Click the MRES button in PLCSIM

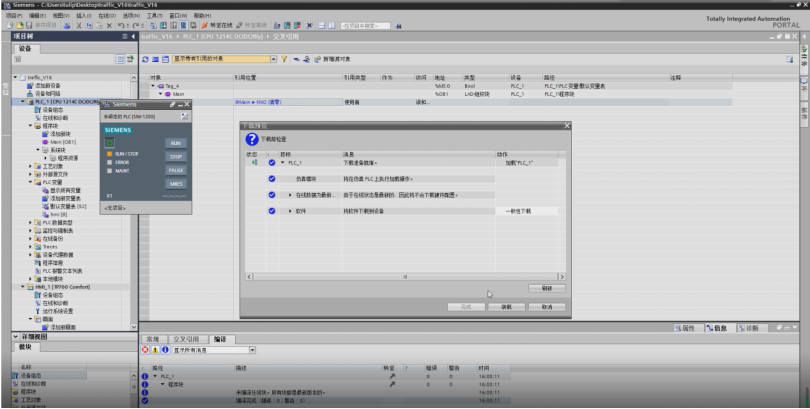[176, 184]
